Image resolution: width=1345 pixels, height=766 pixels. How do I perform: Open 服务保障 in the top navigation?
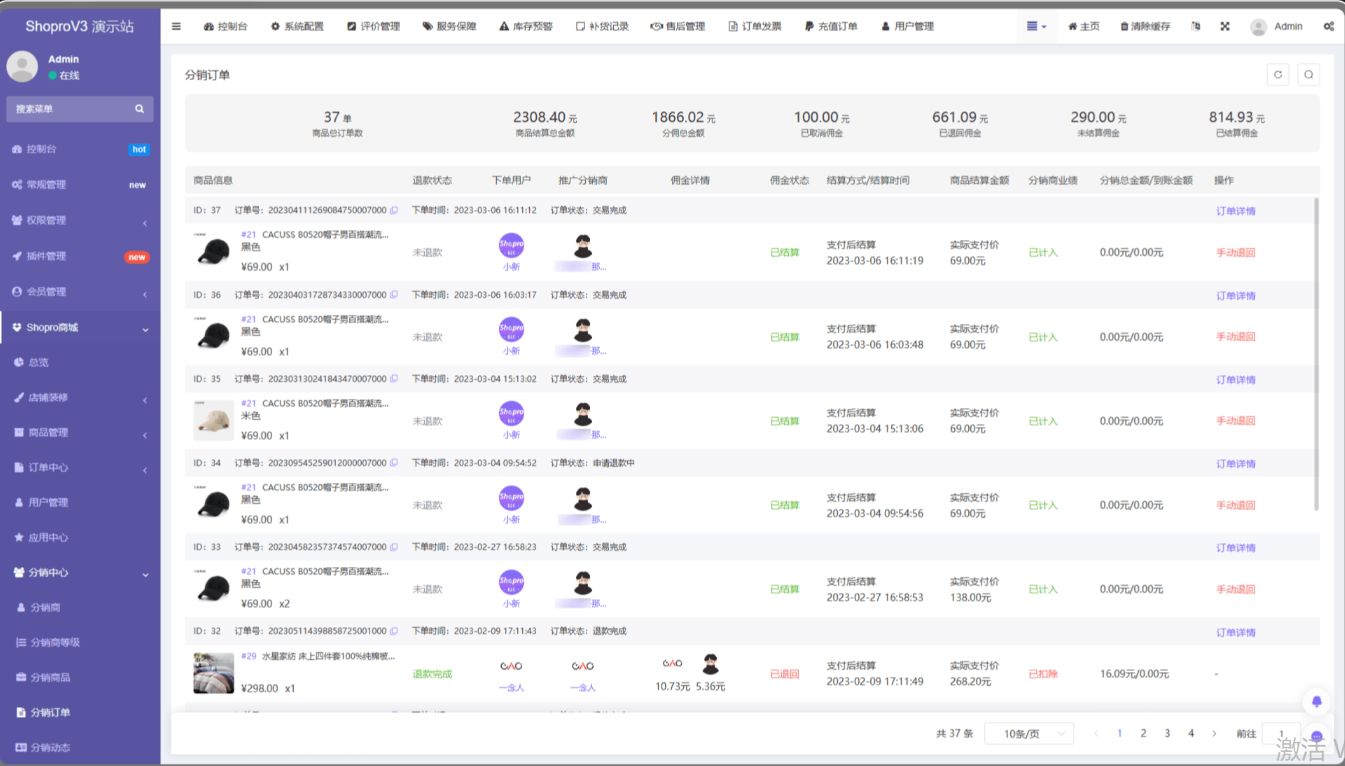pos(449,26)
